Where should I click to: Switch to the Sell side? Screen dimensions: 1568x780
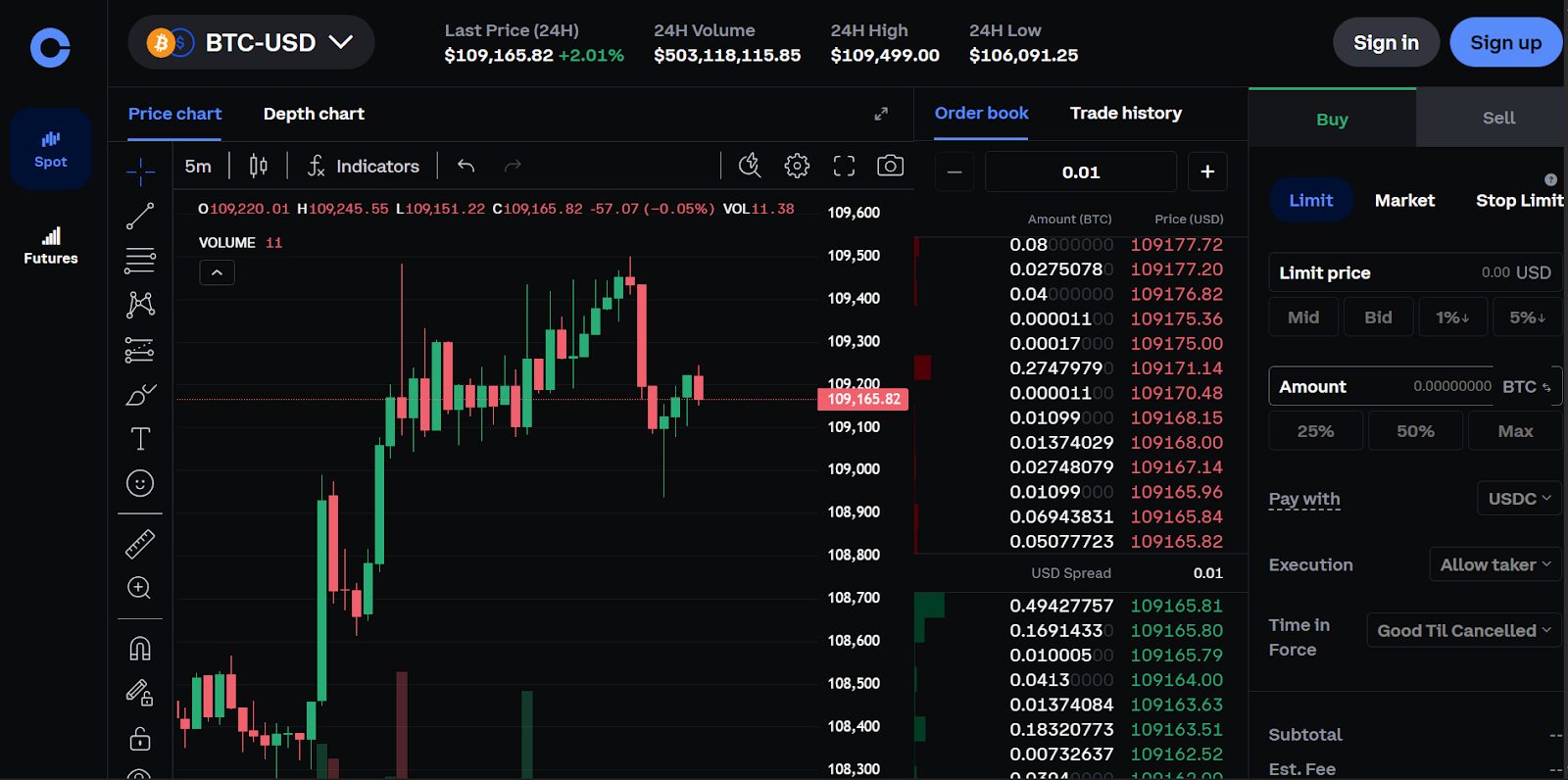coord(1497,119)
